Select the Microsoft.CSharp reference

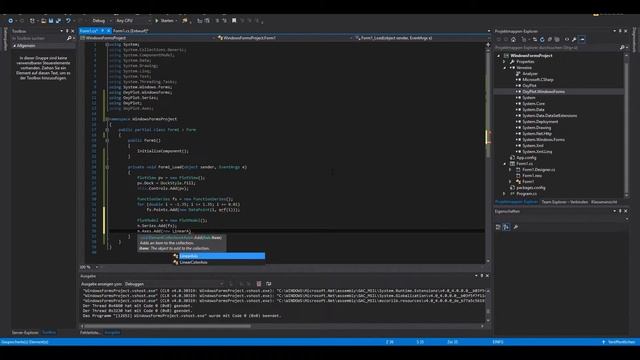[538, 80]
